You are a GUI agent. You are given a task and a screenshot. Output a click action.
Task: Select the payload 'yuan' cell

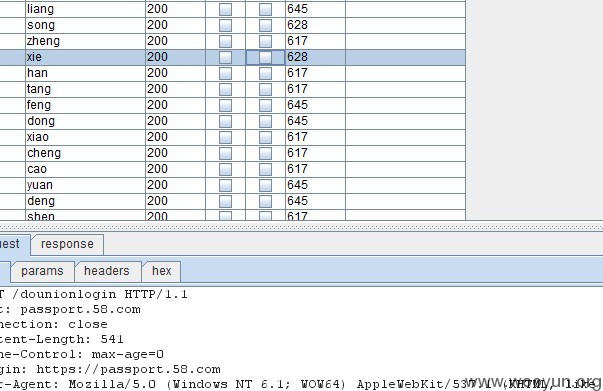(x=85, y=185)
